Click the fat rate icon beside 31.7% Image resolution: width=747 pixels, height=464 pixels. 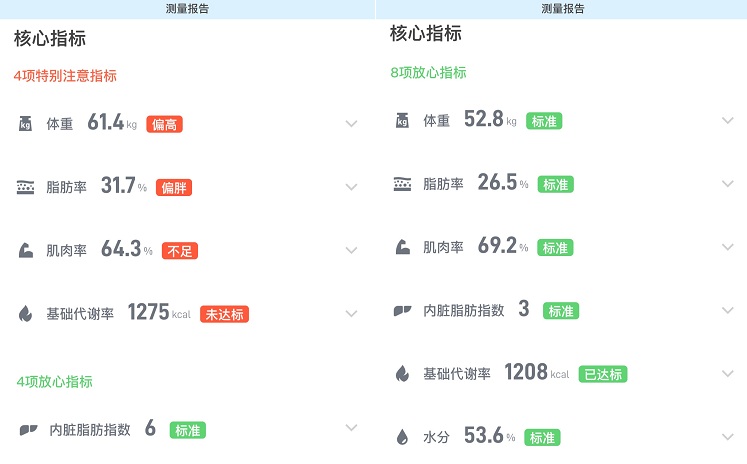pyautogui.click(x=25, y=187)
